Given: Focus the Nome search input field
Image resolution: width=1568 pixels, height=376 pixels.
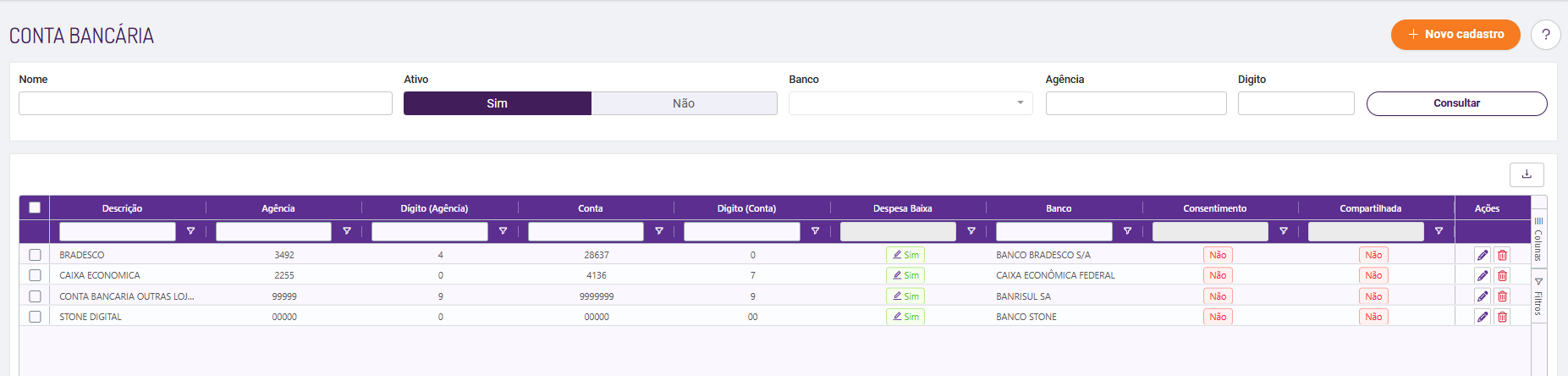Looking at the screenshot, I should (206, 103).
